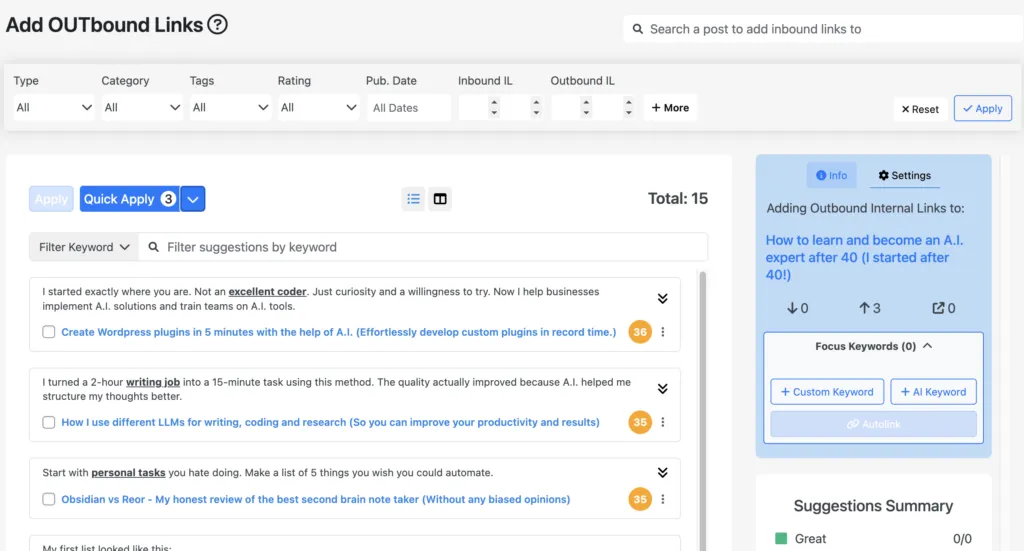Switch to list view layout icon
The height and width of the screenshot is (551, 1024).
[413, 199]
